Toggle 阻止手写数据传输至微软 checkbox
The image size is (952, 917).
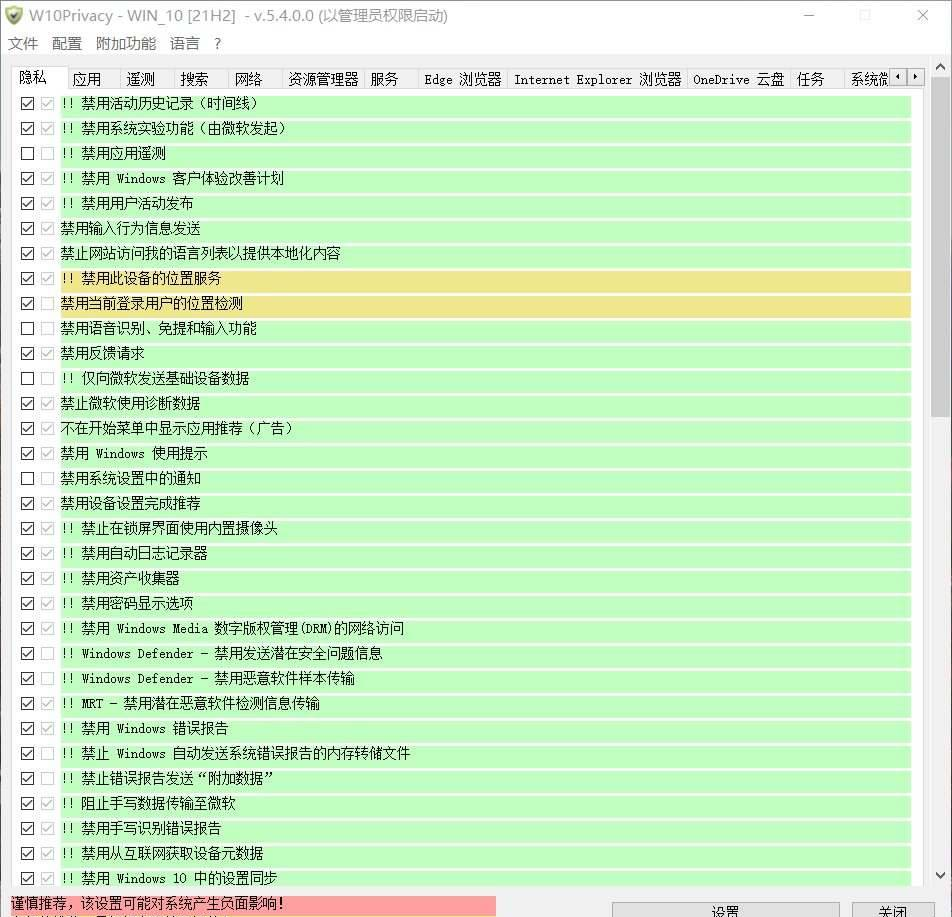point(27,804)
